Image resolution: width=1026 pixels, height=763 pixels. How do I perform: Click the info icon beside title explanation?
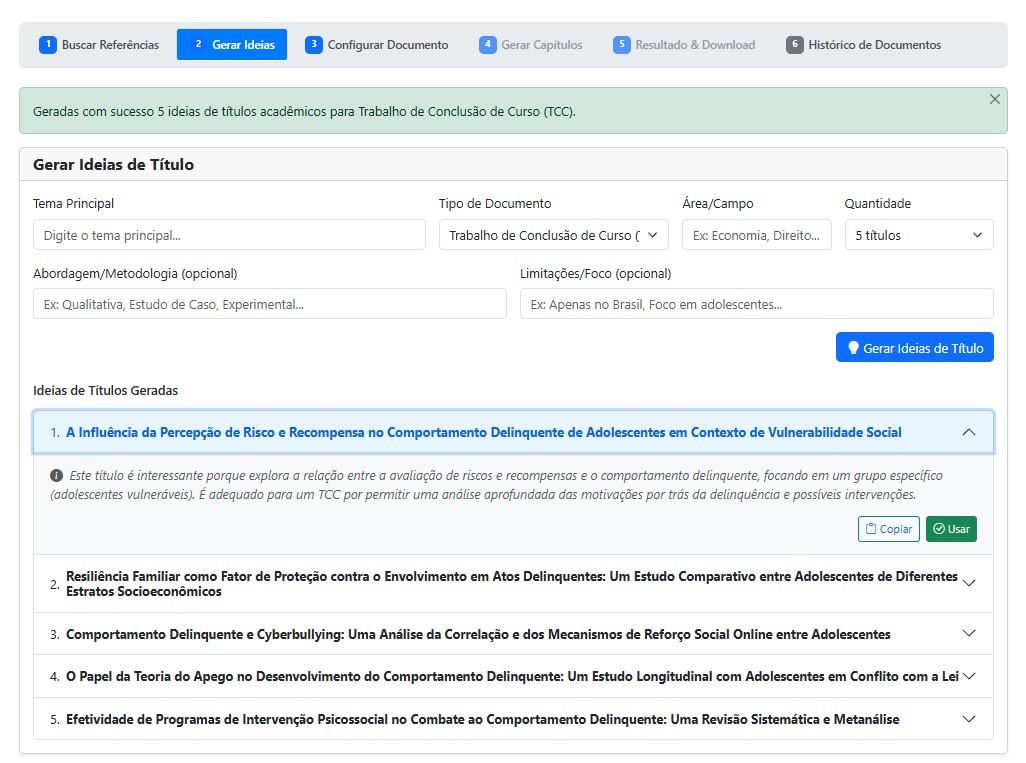57,475
